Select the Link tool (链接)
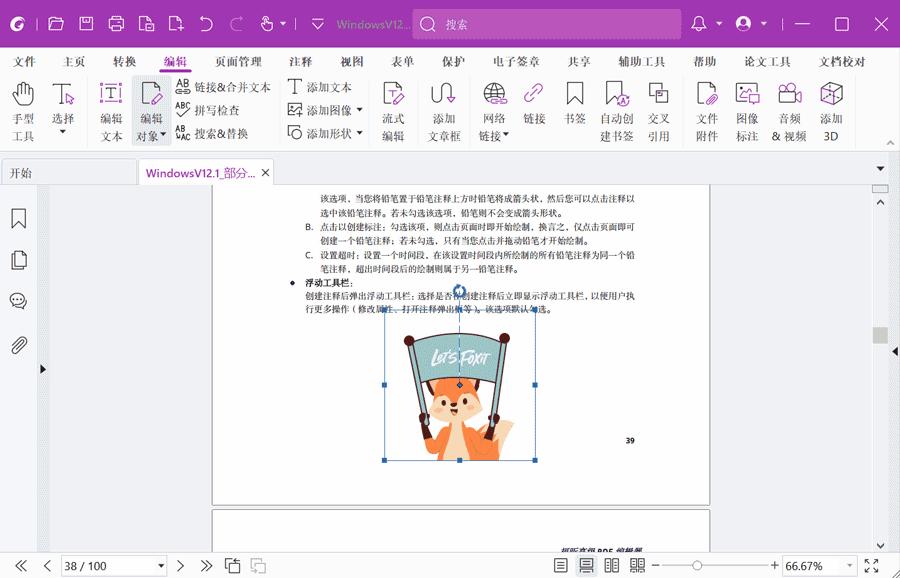The image size is (900, 578). tap(534, 103)
